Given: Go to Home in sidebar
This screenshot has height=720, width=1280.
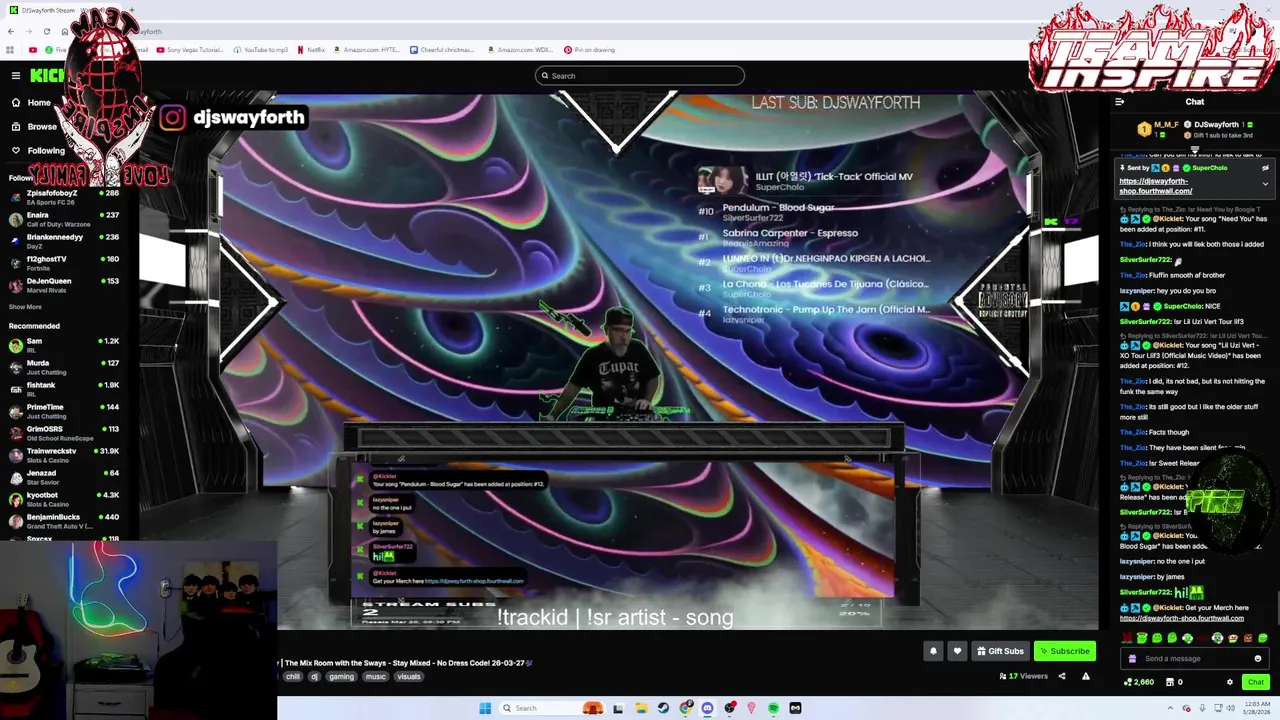Looking at the screenshot, I should [31, 103].
